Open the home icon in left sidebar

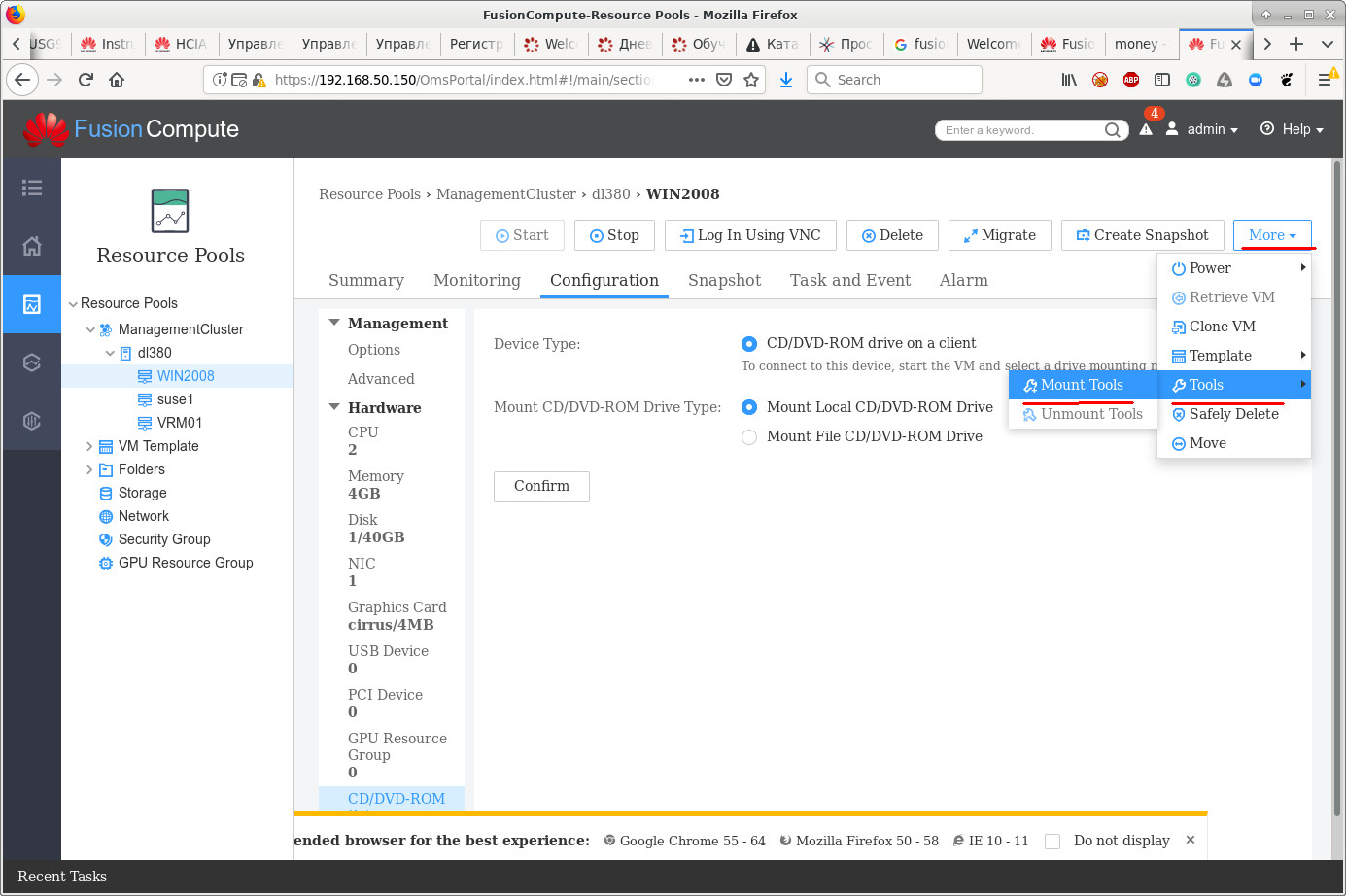32,246
